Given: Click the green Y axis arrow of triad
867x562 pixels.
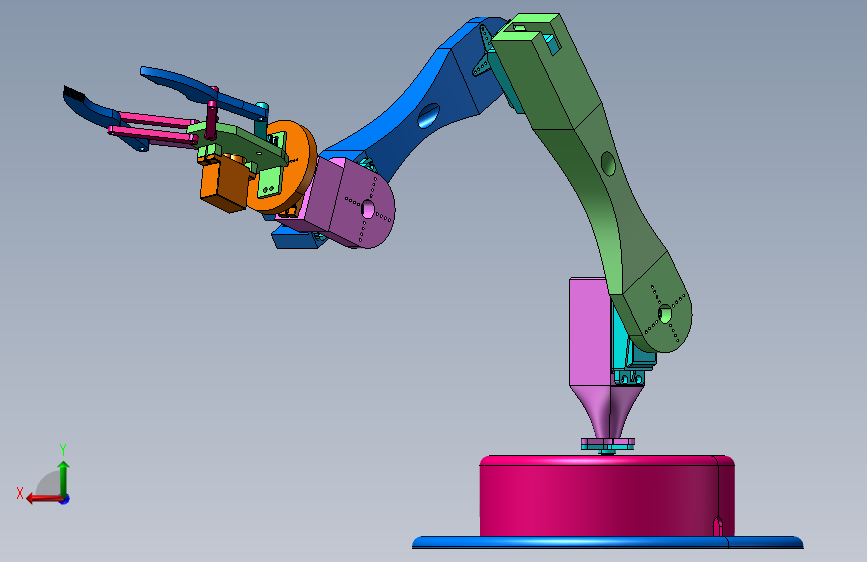Looking at the screenshot, I should (x=64, y=477).
